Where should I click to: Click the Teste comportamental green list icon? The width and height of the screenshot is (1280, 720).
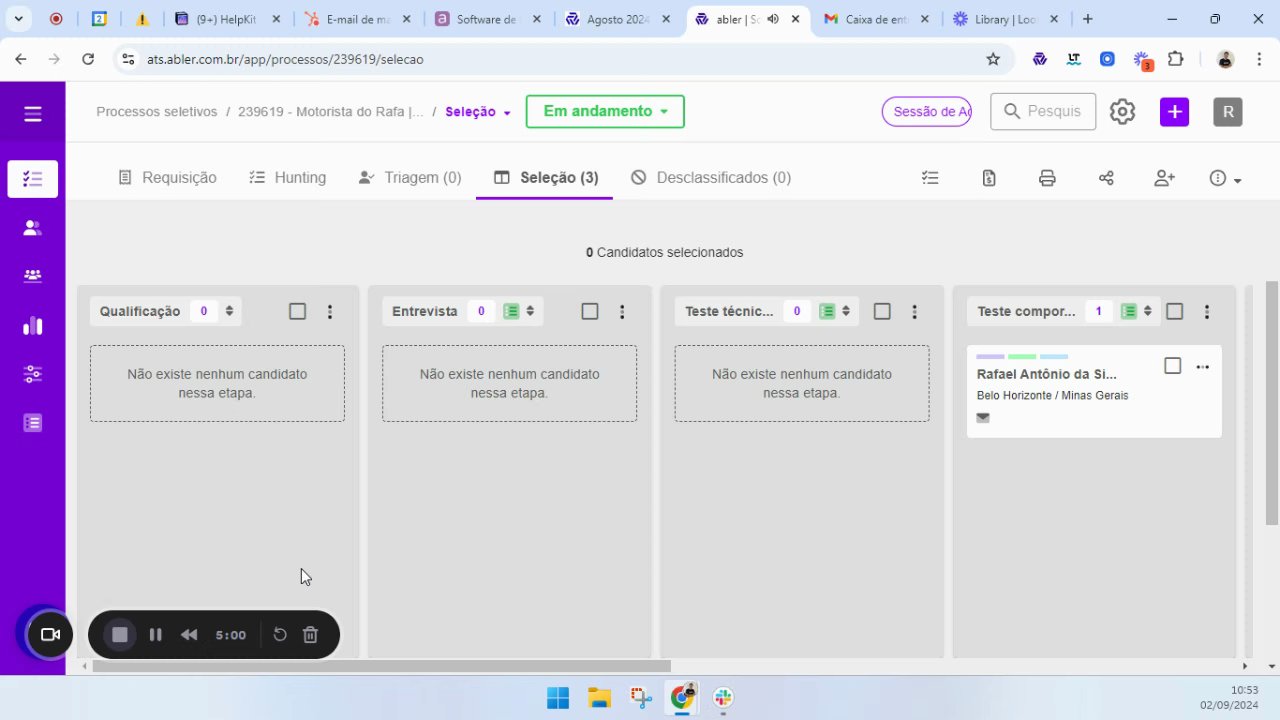[x=1129, y=311]
